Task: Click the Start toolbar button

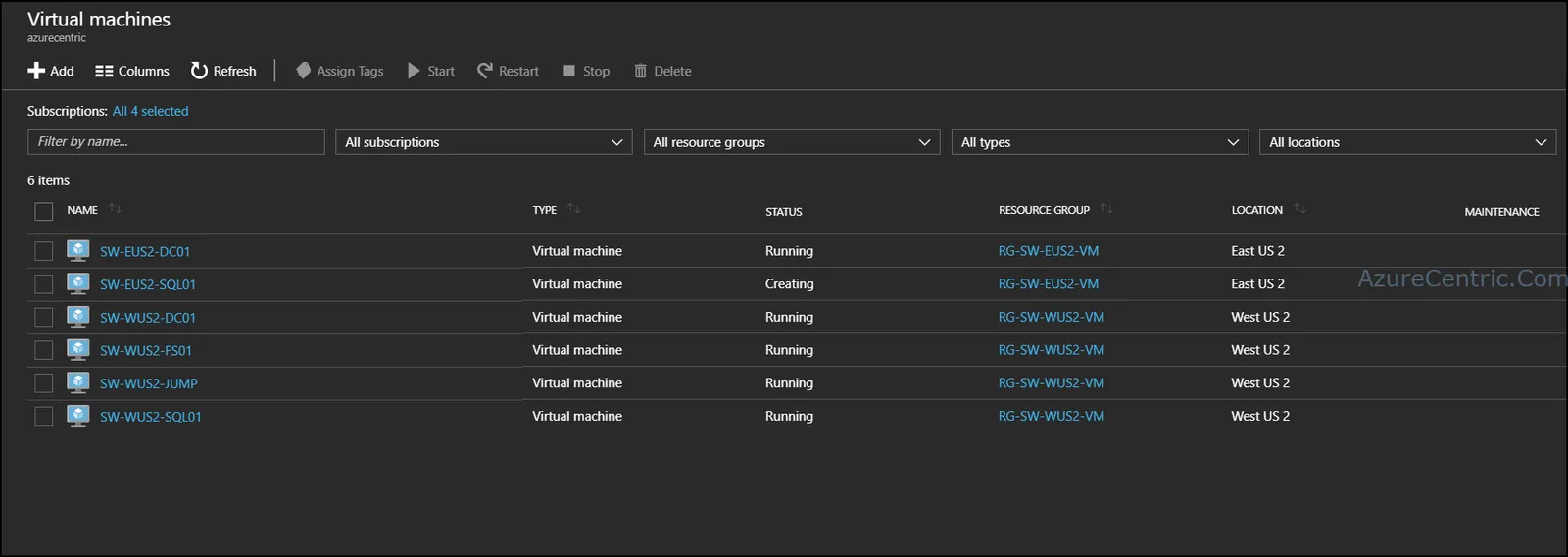Action: pyautogui.click(x=431, y=71)
